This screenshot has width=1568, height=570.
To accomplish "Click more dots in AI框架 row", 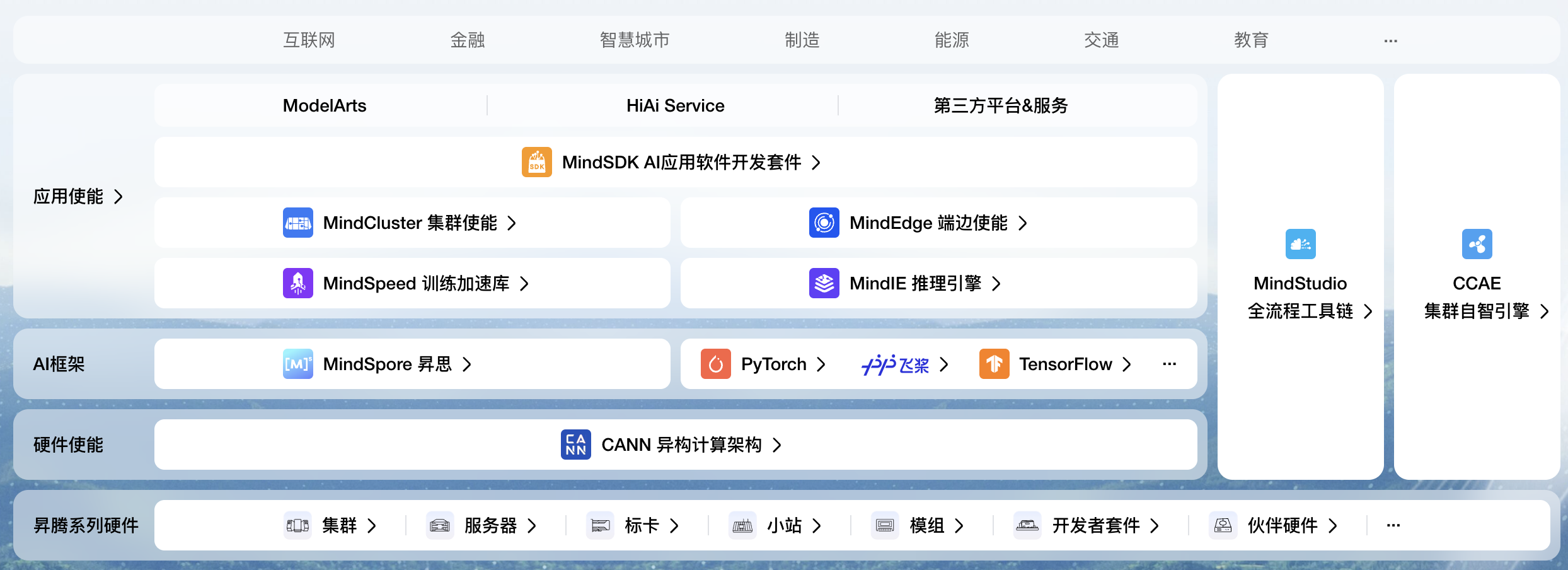I will tap(1170, 364).
